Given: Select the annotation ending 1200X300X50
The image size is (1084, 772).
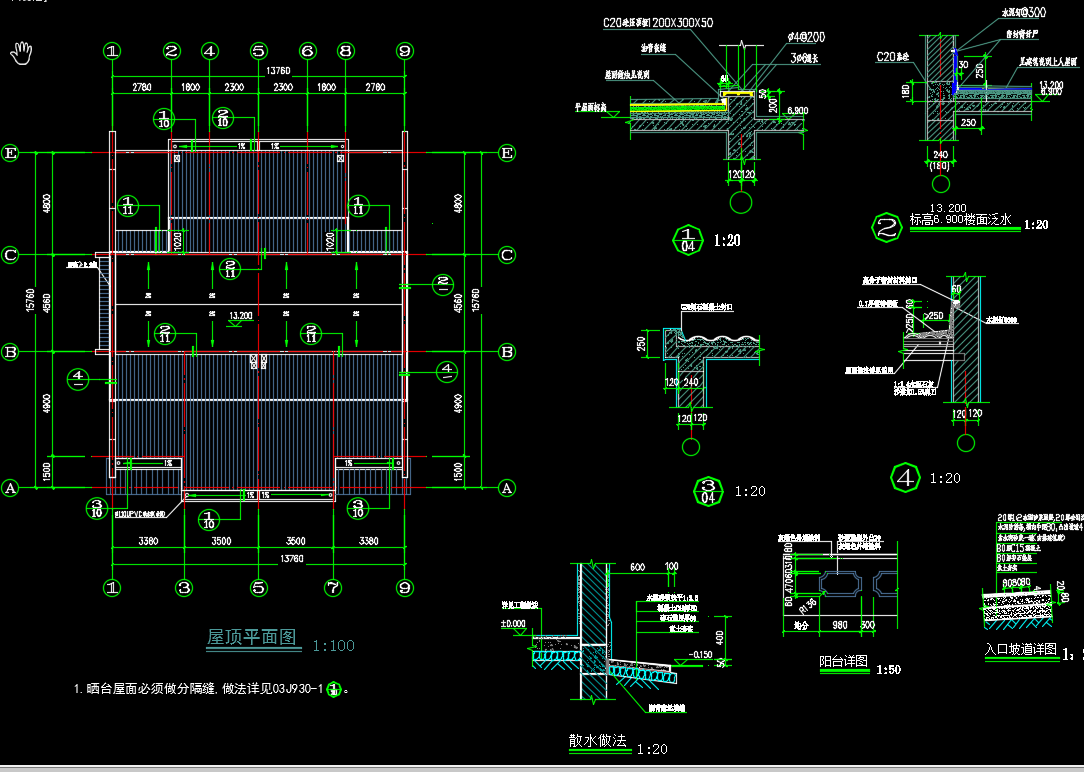Looking at the screenshot, I should click(x=657, y=23).
